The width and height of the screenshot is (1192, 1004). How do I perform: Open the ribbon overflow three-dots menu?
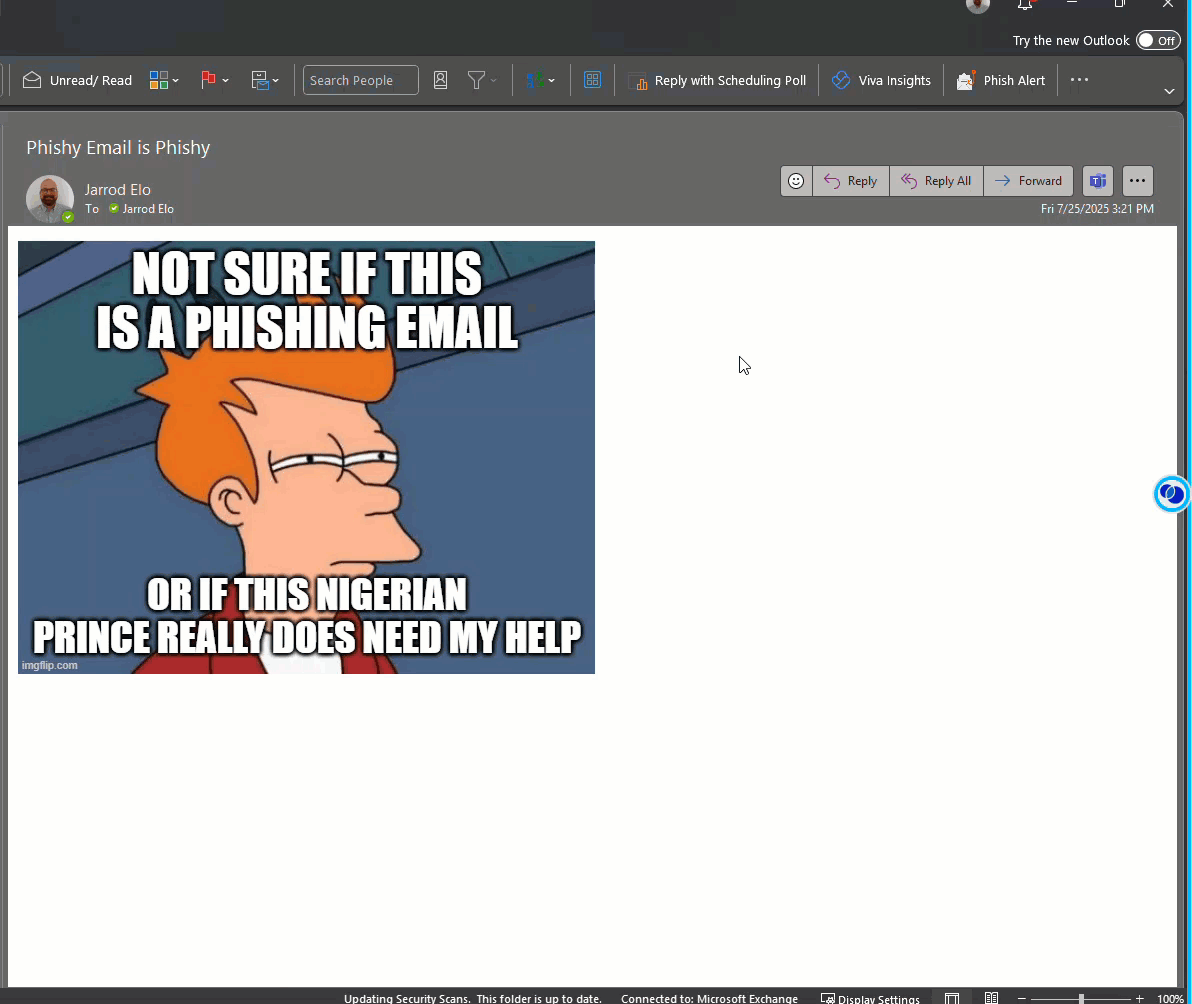coord(1079,80)
